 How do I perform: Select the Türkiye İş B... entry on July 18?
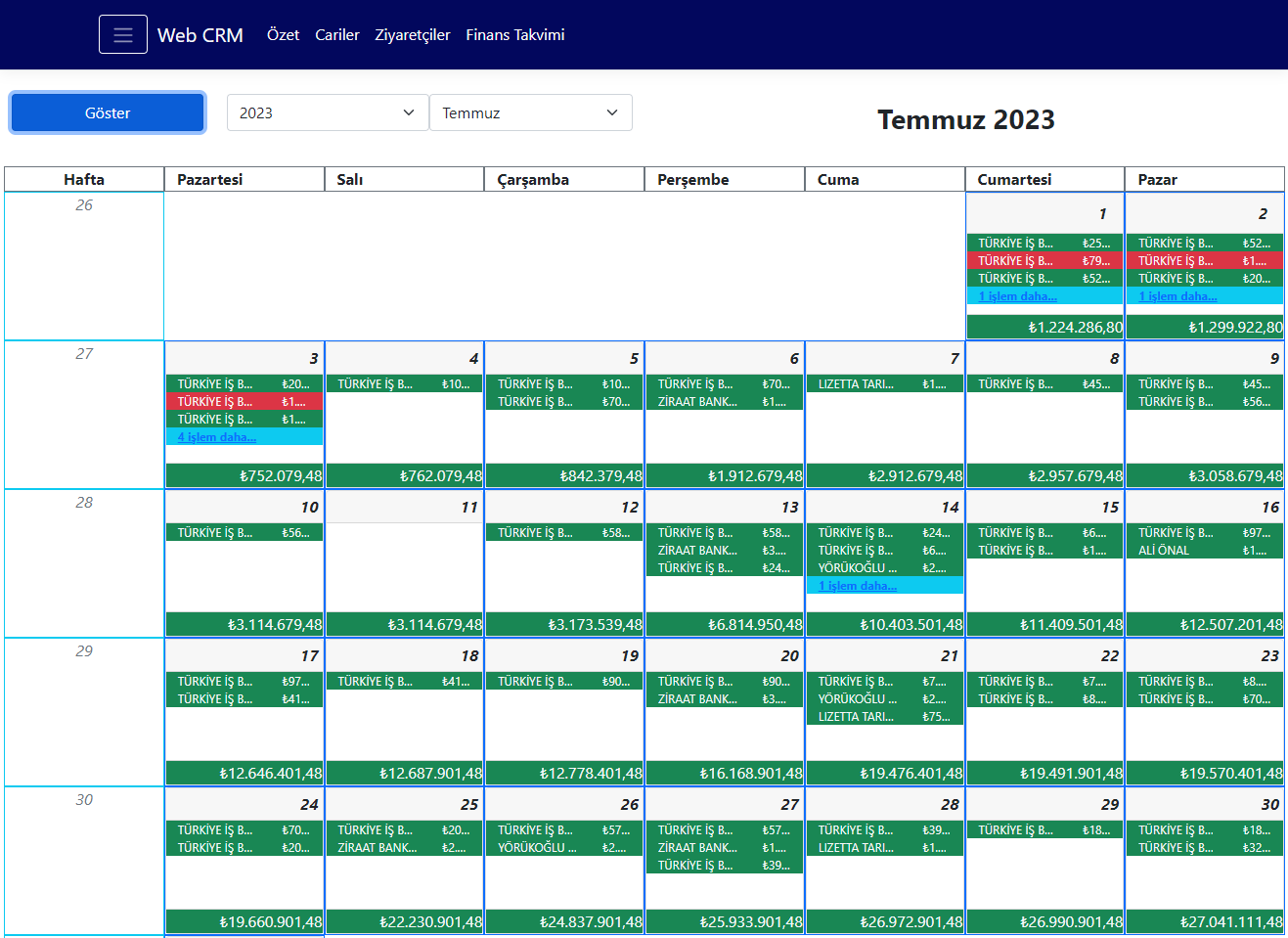tap(405, 682)
